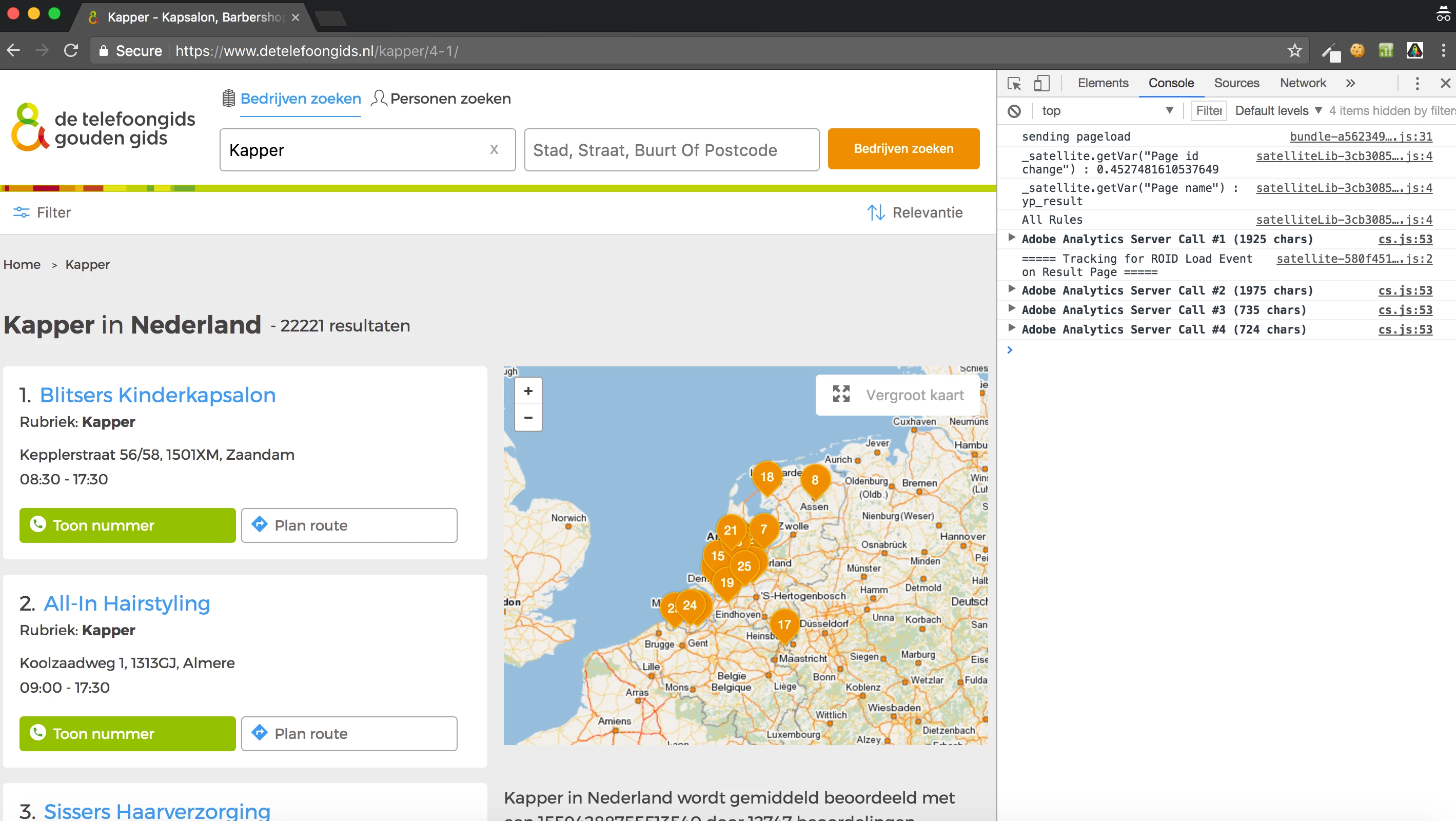The height and width of the screenshot is (821, 1456).
Task: Click the orange Bedrijven zoeken button
Action: tap(902, 149)
